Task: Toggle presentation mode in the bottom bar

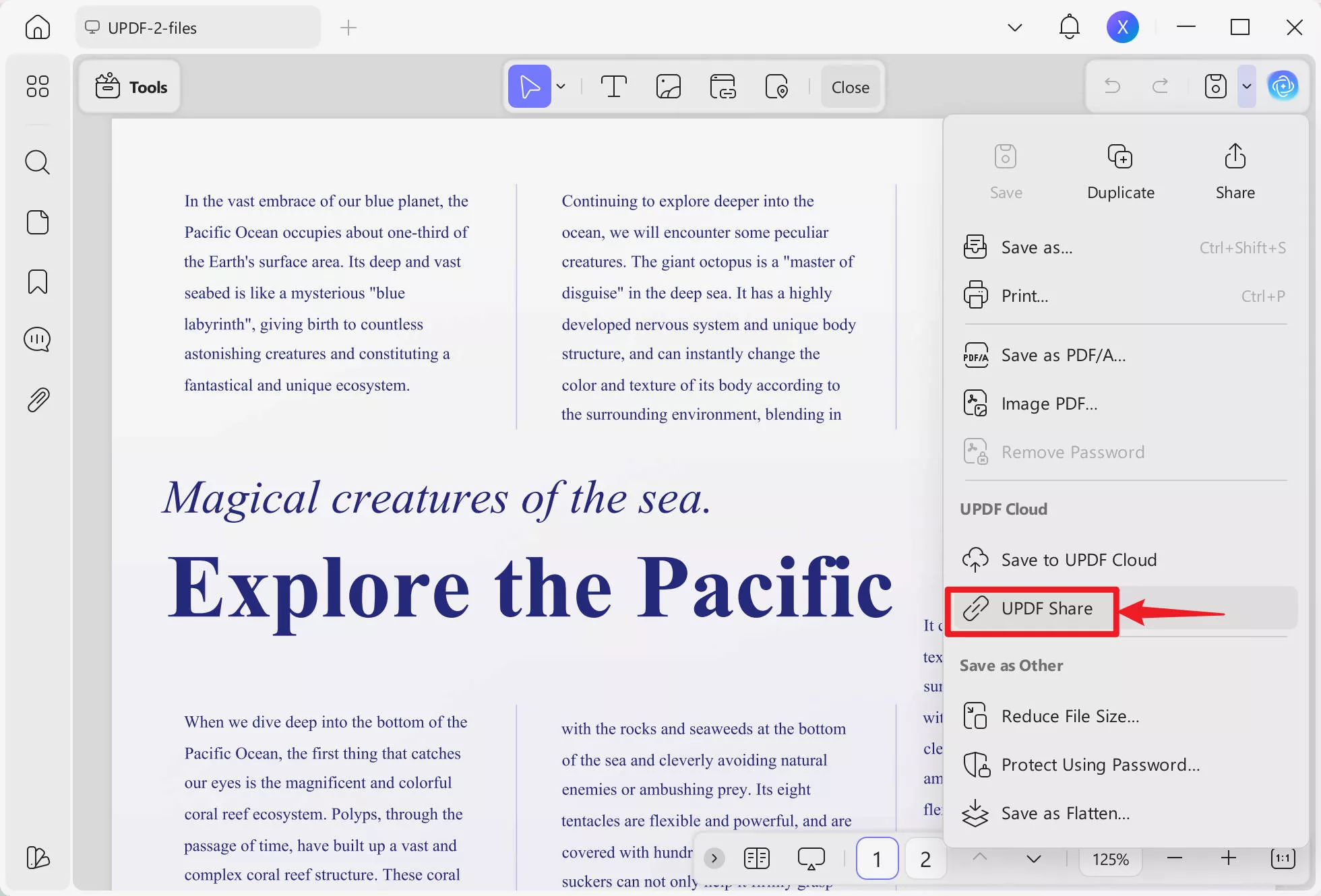Action: [x=811, y=858]
